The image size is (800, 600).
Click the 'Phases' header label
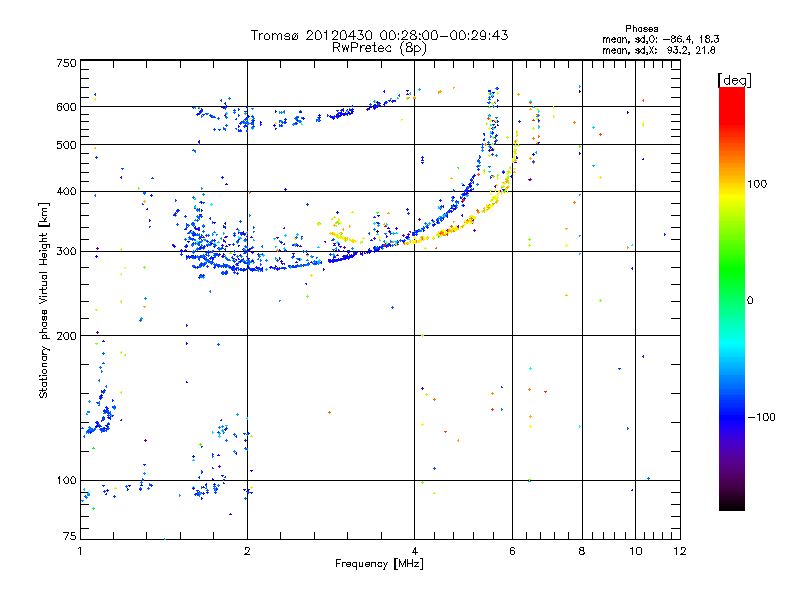pos(642,29)
